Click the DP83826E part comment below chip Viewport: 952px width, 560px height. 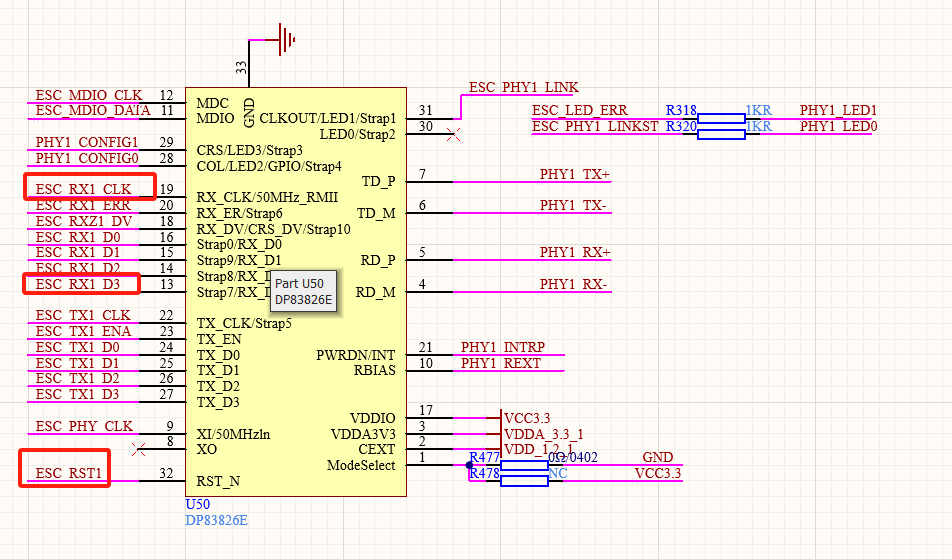pos(216,521)
